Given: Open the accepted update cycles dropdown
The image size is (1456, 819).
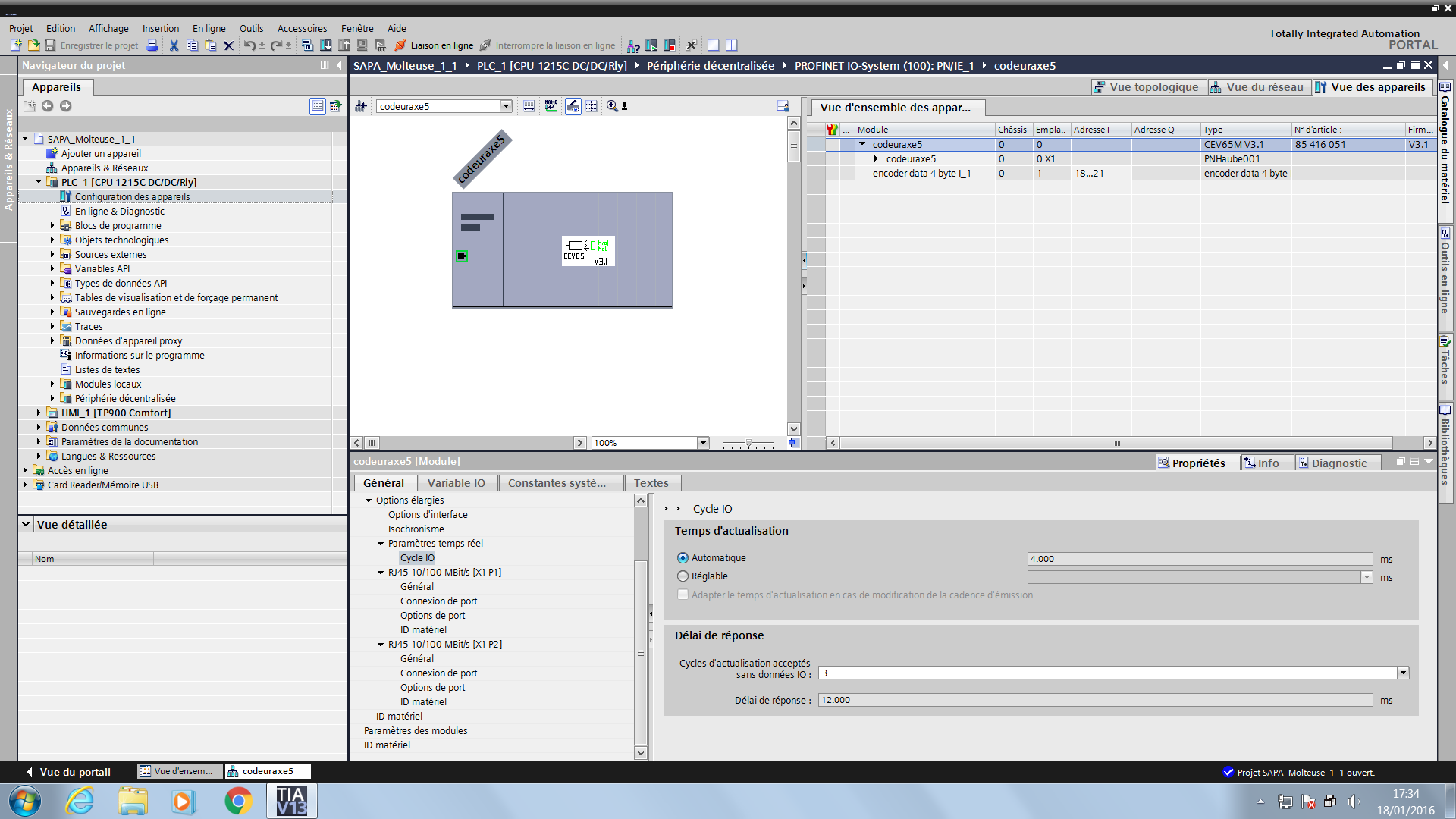Looking at the screenshot, I should click(x=1402, y=673).
